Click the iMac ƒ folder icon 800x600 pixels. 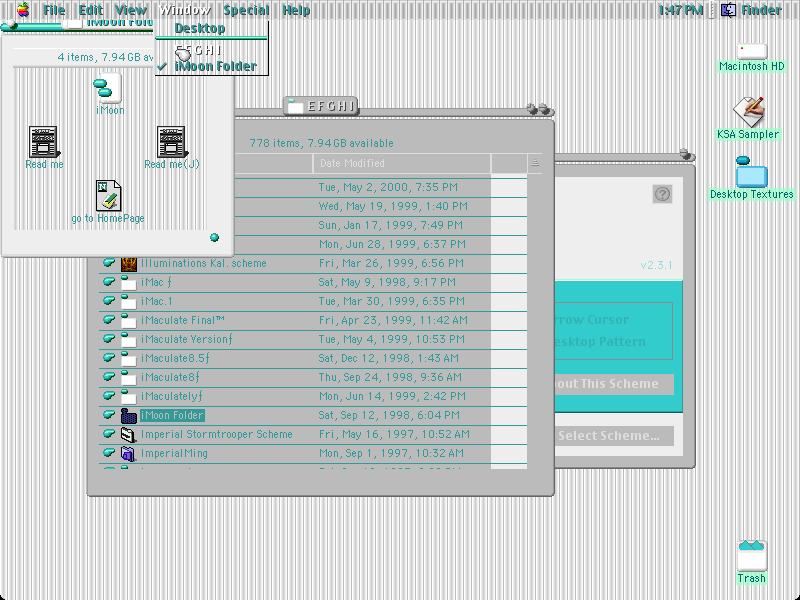click(129, 283)
